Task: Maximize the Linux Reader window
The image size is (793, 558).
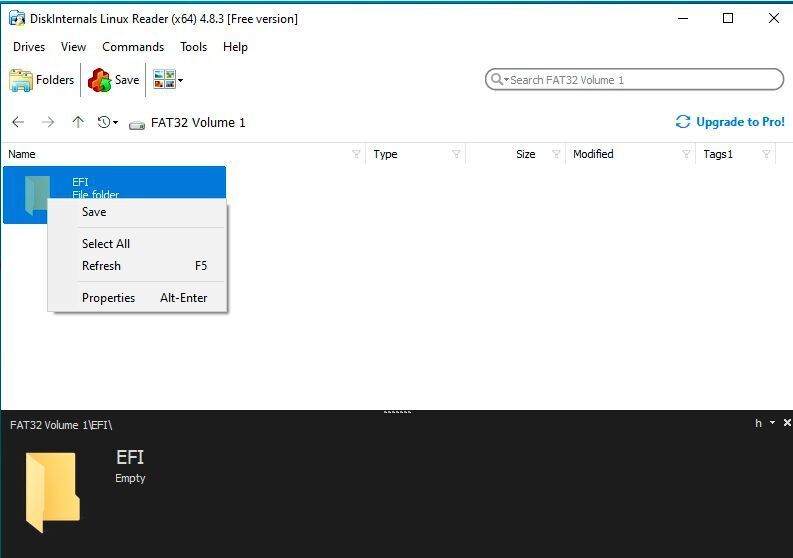Action: [728, 19]
